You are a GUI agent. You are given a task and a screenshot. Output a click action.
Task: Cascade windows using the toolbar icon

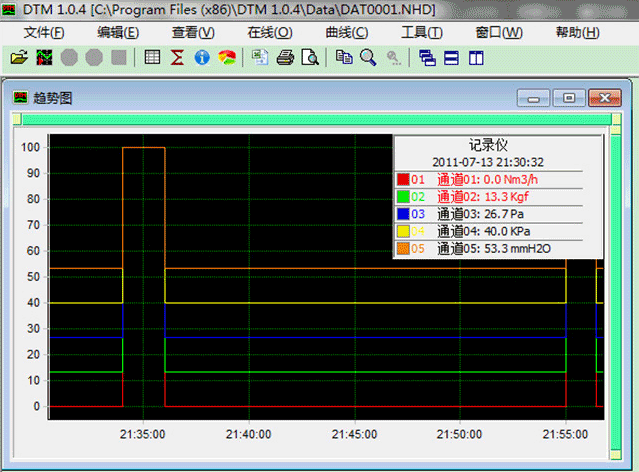[x=427, y=58]
